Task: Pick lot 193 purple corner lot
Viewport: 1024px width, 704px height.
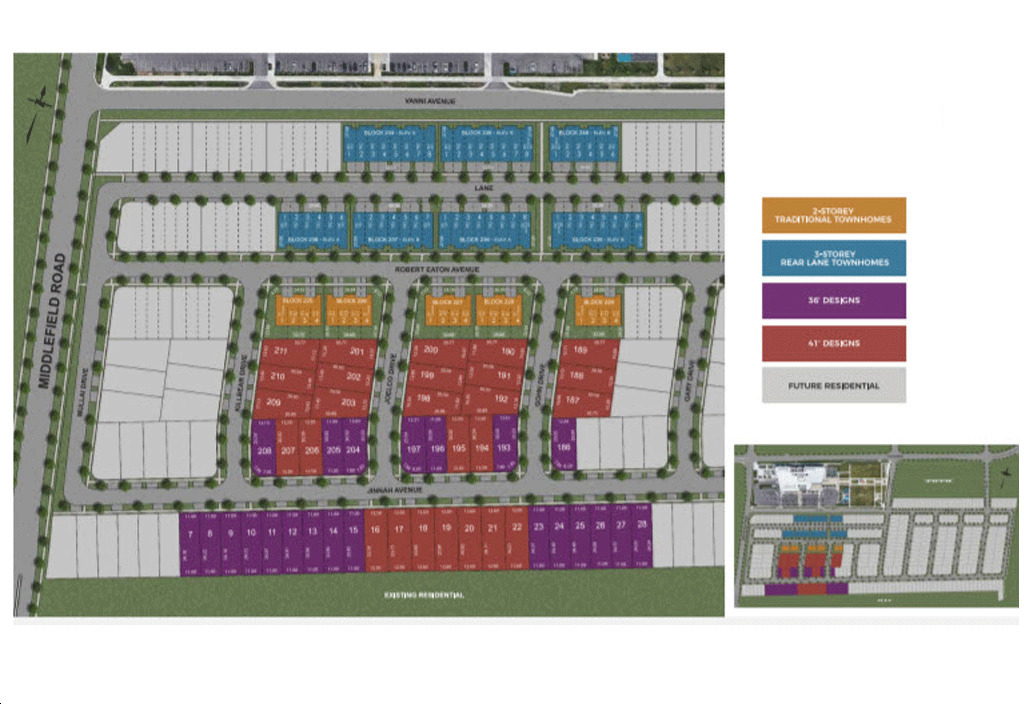Action: coord(504,448)
